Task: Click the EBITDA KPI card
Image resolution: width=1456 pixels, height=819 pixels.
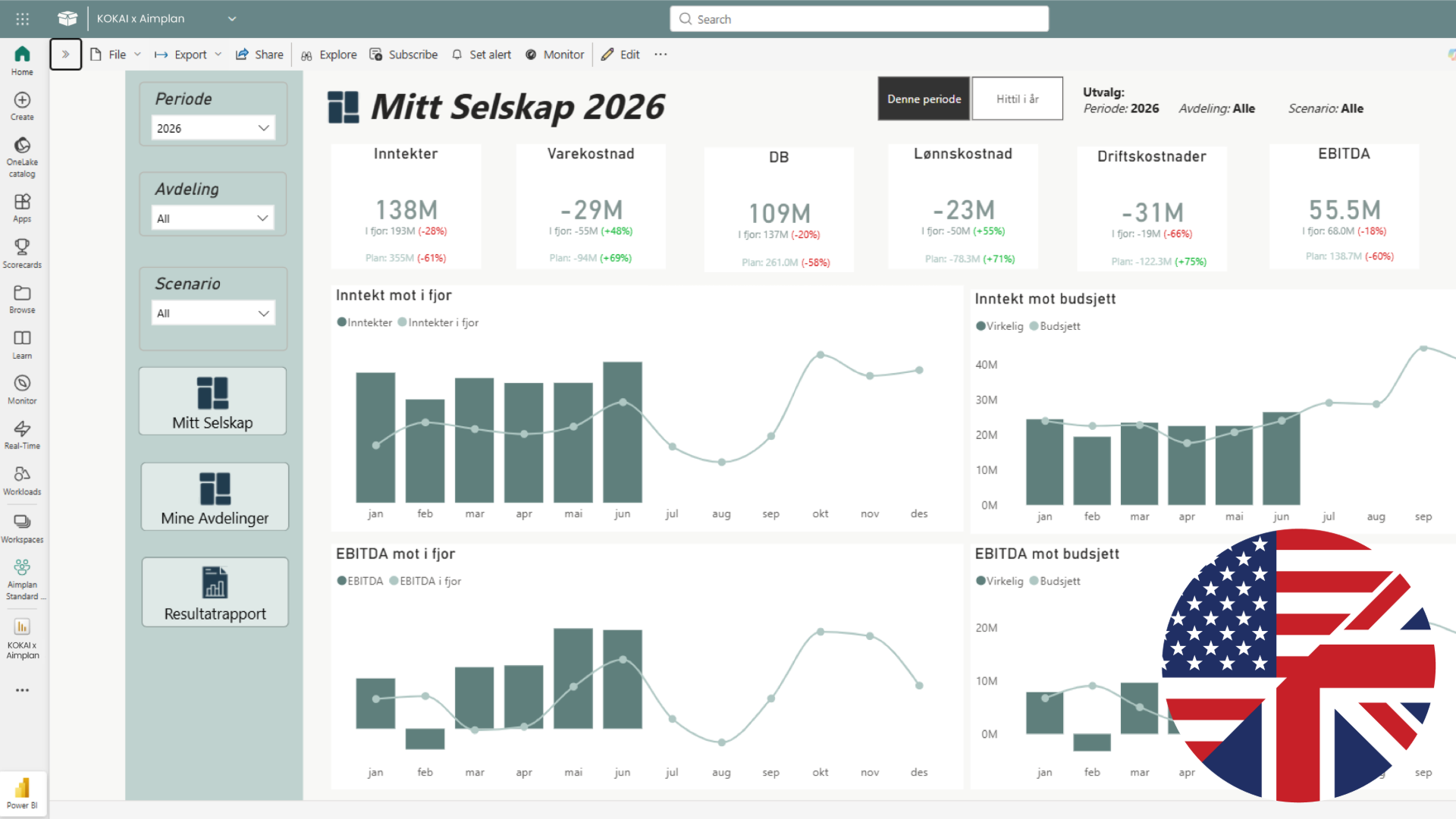Action: coord(1344,206)
